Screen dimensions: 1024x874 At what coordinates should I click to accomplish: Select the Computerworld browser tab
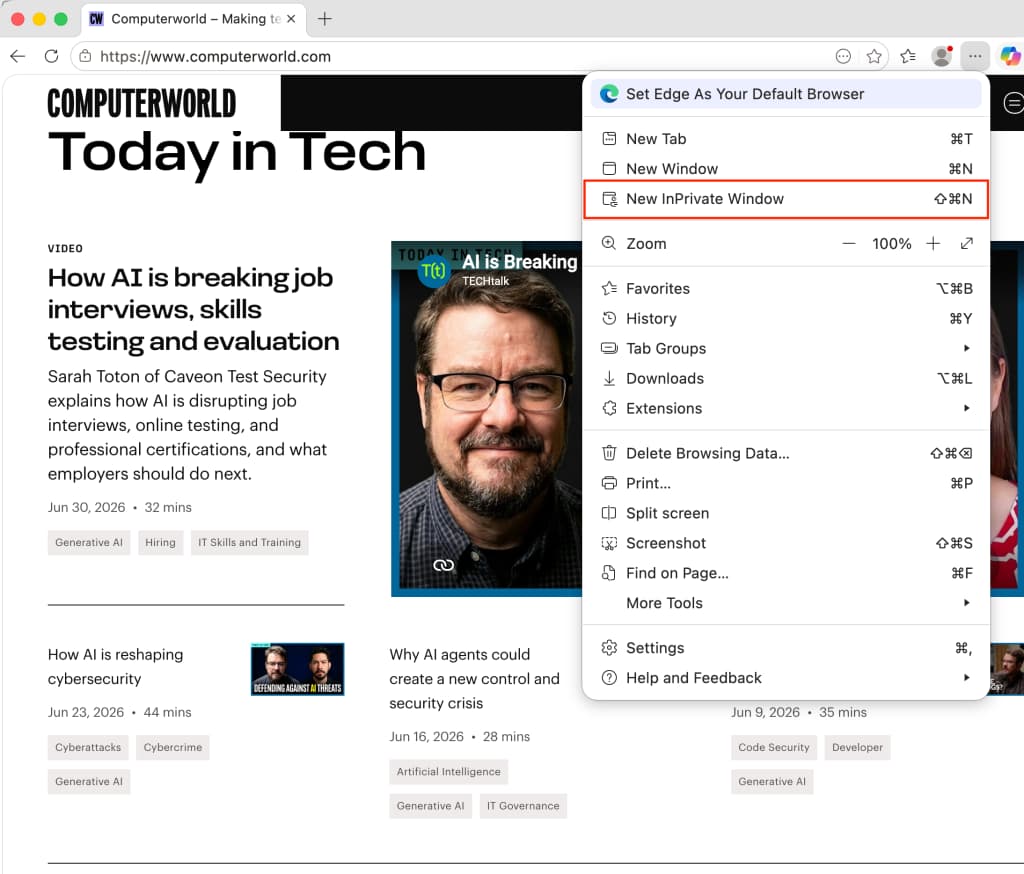tap(192, 19)
